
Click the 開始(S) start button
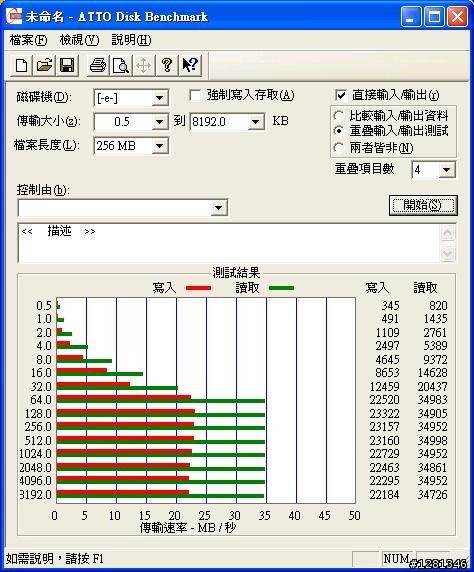423,205
